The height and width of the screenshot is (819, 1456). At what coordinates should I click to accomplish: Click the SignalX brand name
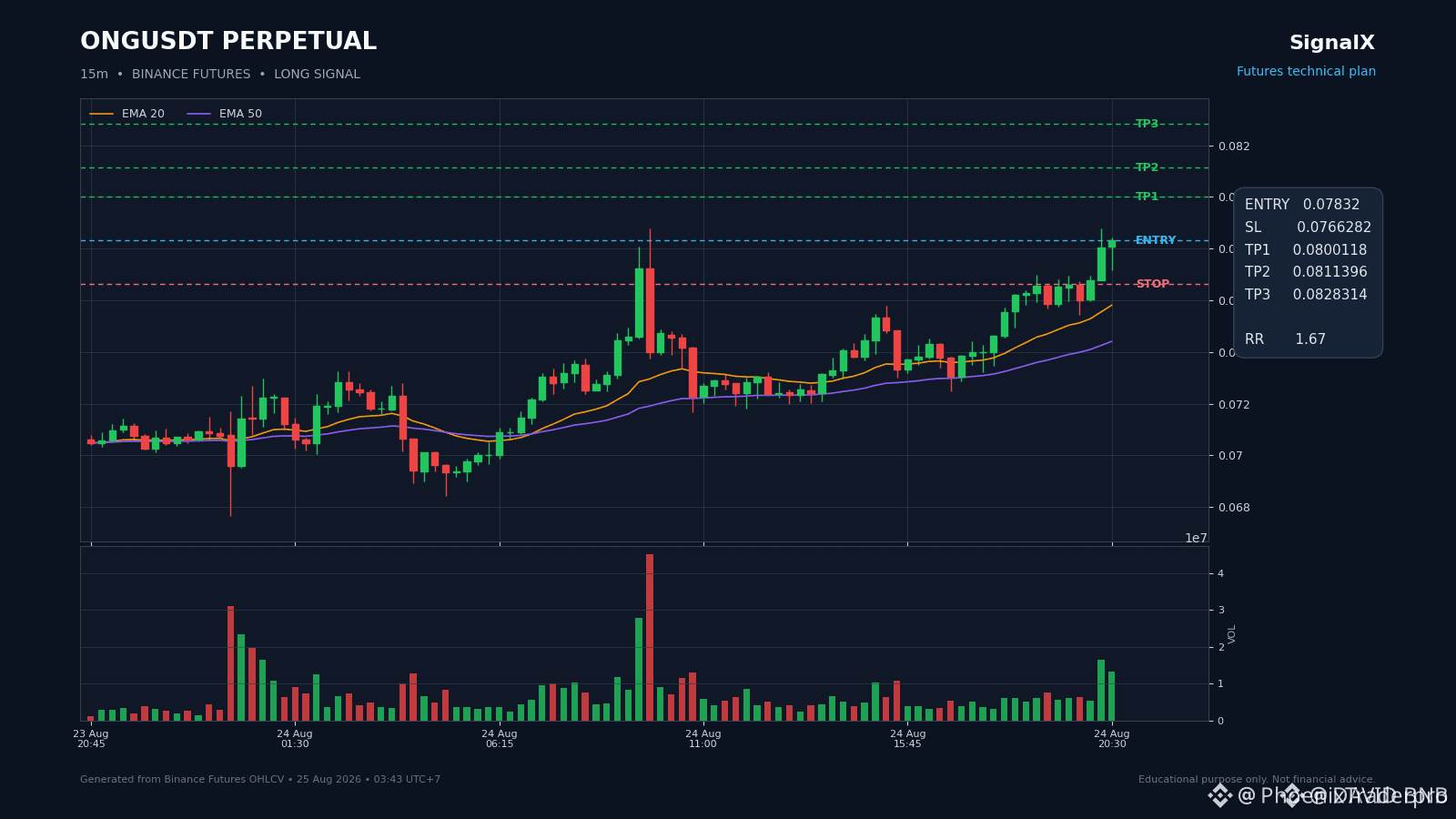(1331, 43)
